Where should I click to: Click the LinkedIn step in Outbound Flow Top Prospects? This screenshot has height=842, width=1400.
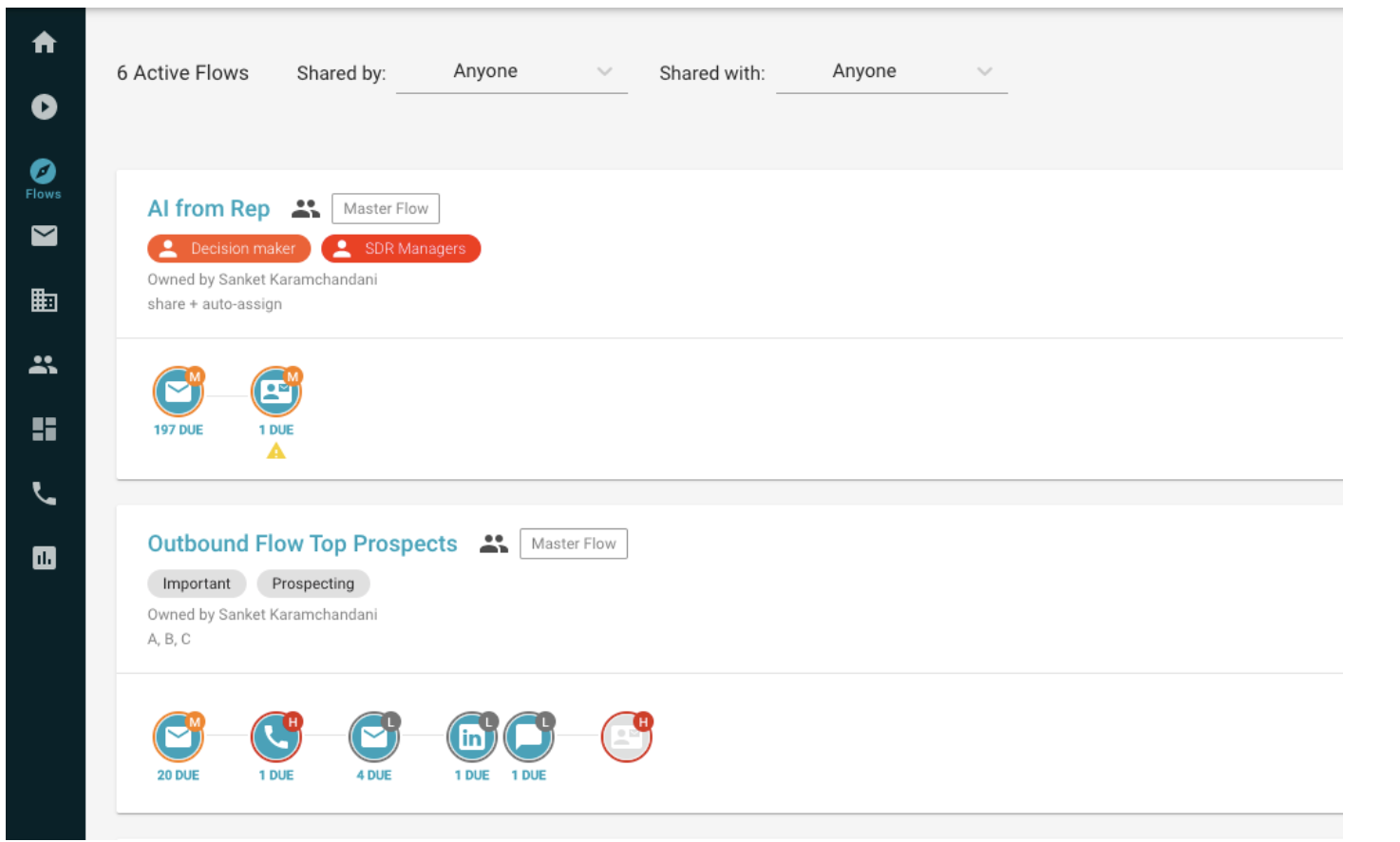pyautogui.click(x=471, y=737)
